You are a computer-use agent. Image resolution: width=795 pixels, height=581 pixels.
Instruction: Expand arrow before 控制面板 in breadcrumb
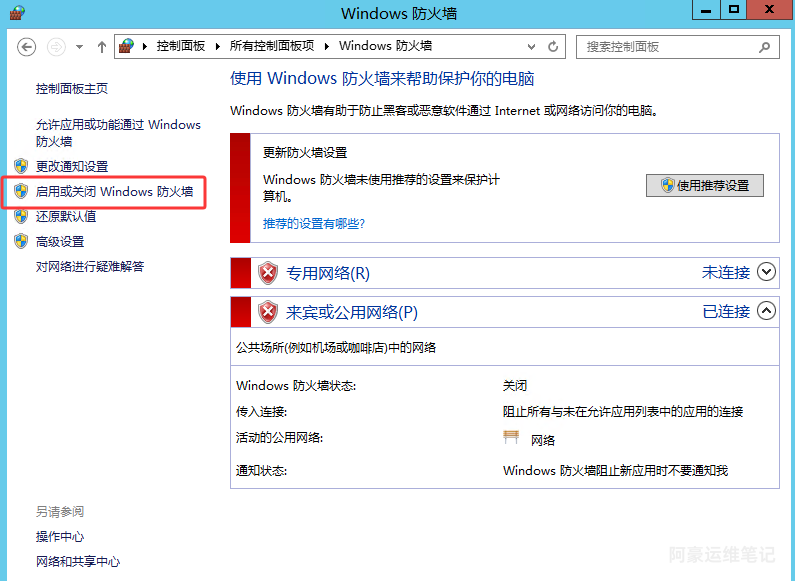(145, 47)
